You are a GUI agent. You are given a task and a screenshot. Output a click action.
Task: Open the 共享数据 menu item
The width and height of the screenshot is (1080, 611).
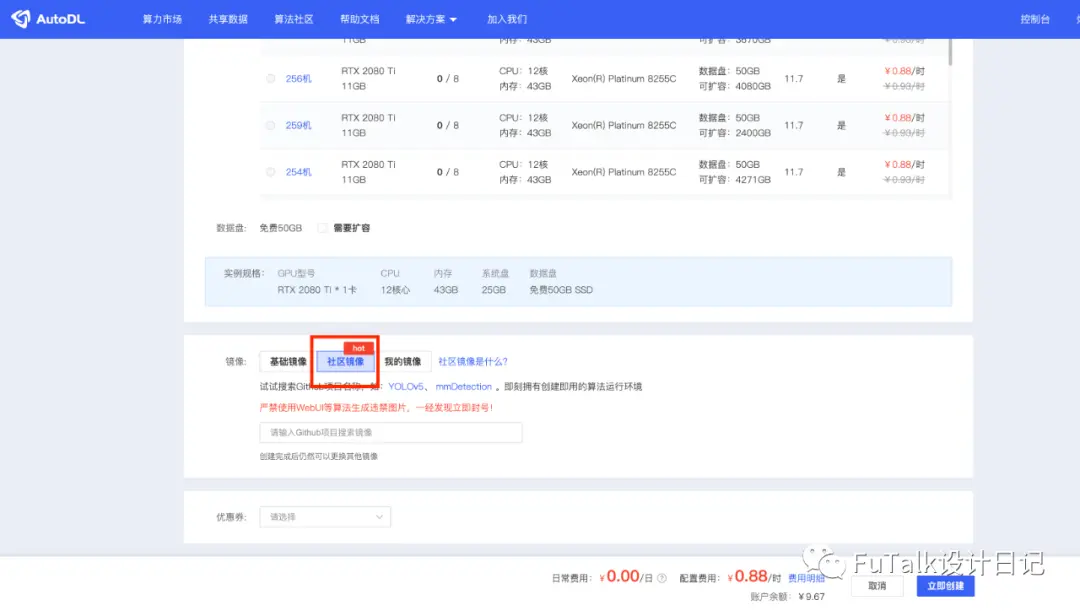pos(228,19)
